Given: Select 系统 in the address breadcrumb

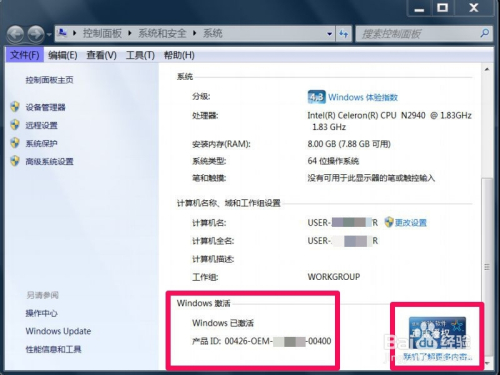Looking at the screenshot, I should tap(213, 33).
